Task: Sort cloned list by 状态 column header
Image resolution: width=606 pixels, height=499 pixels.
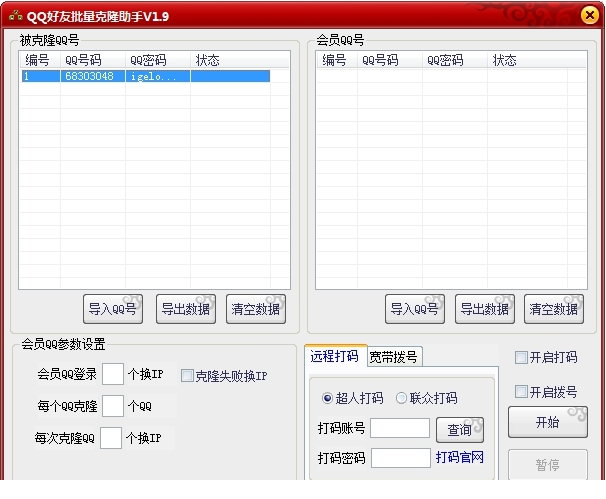Action: click(x=230, y=60)
